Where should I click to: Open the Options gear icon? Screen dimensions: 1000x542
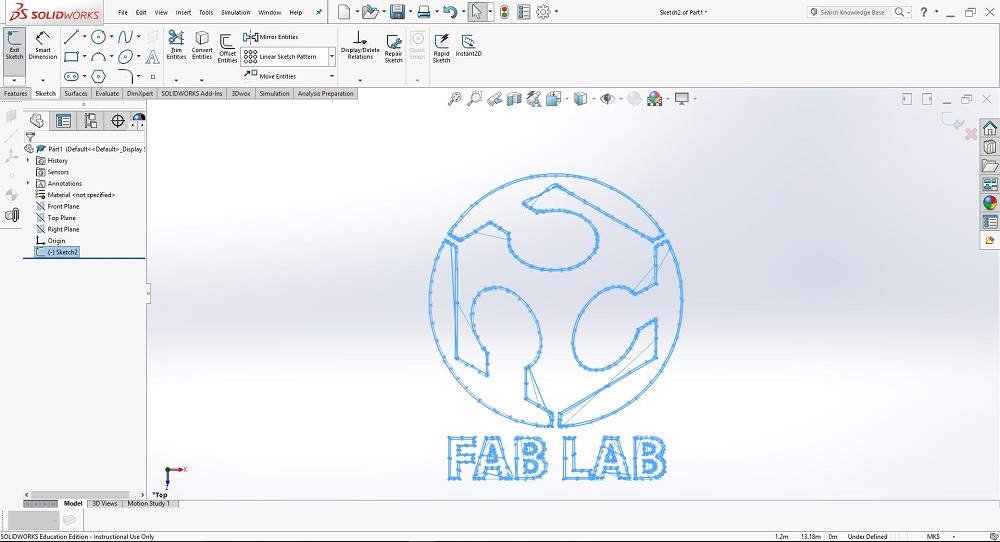tap(543, 11)
